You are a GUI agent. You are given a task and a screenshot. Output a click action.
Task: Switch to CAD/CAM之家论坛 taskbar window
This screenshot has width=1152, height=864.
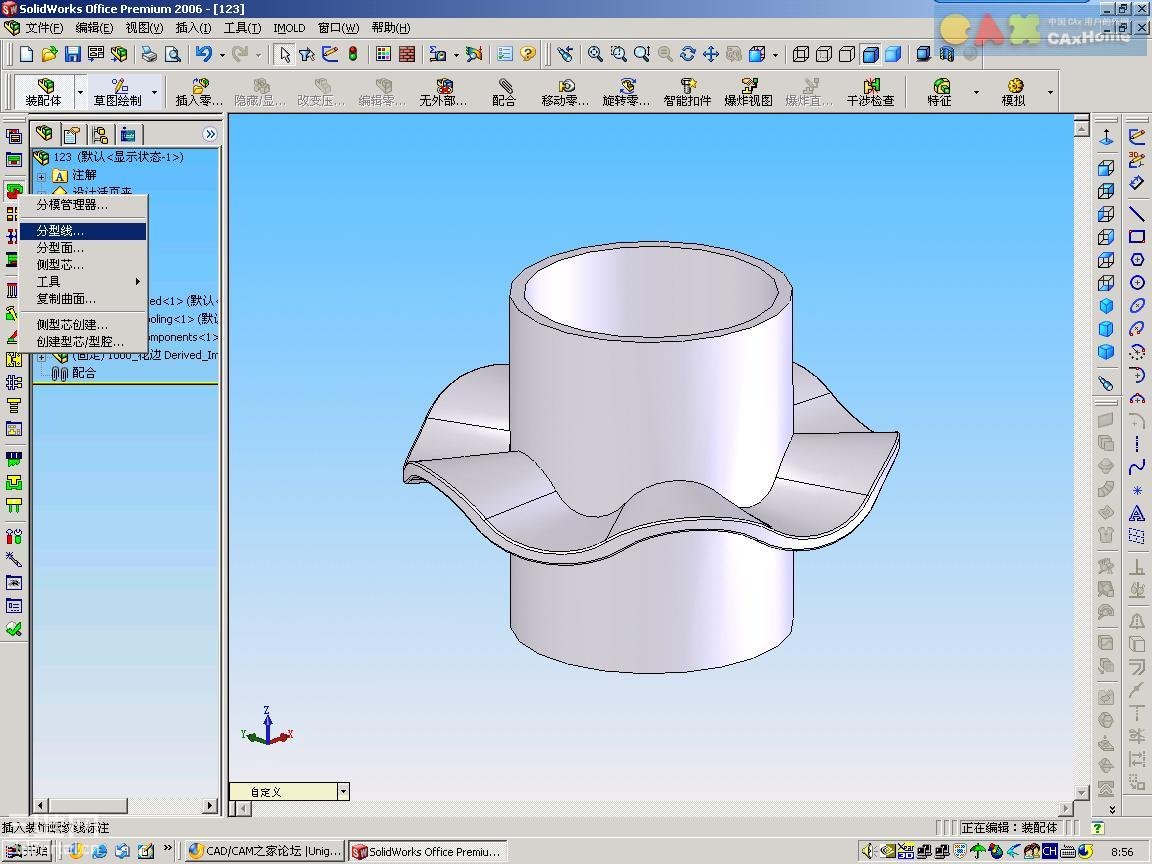point(265,852)
